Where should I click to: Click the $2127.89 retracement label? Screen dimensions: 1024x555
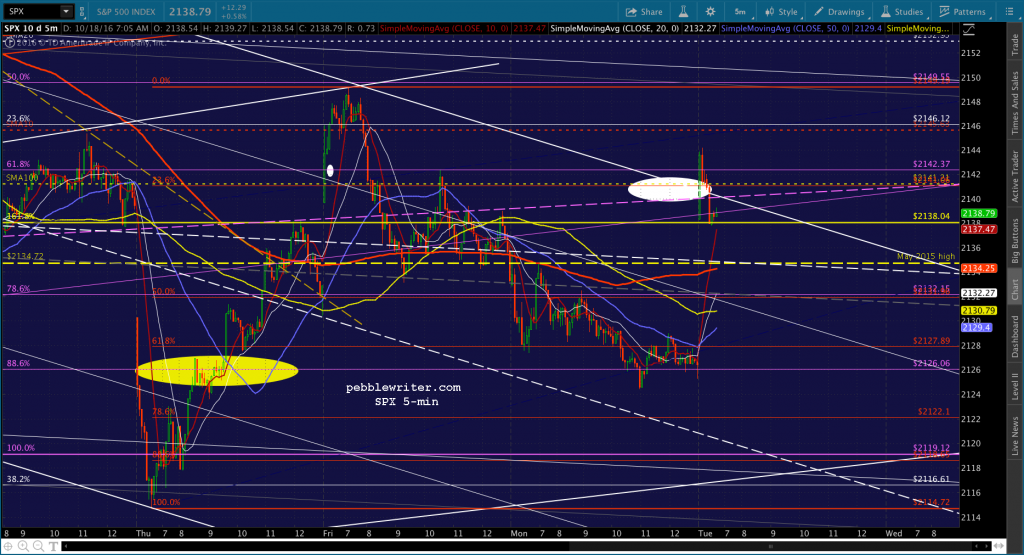931,341
